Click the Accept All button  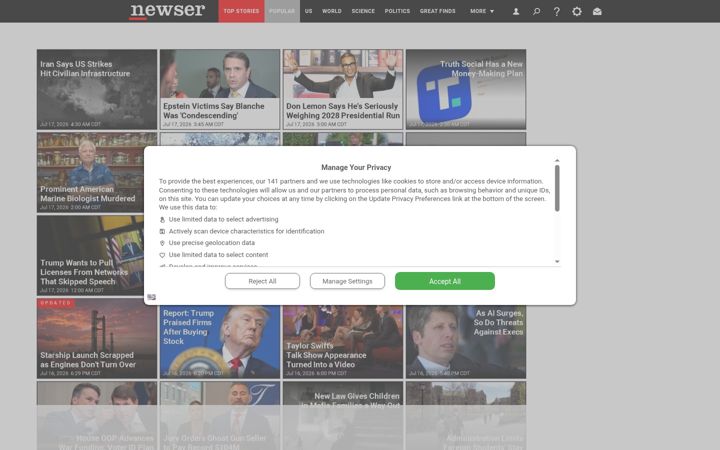tap(445, 281)
